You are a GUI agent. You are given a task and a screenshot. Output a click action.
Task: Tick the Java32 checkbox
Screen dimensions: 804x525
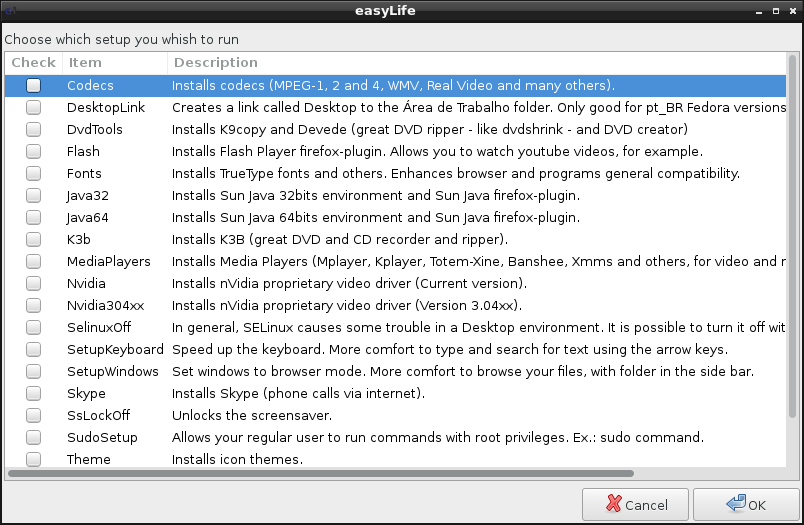pos(33,195)
